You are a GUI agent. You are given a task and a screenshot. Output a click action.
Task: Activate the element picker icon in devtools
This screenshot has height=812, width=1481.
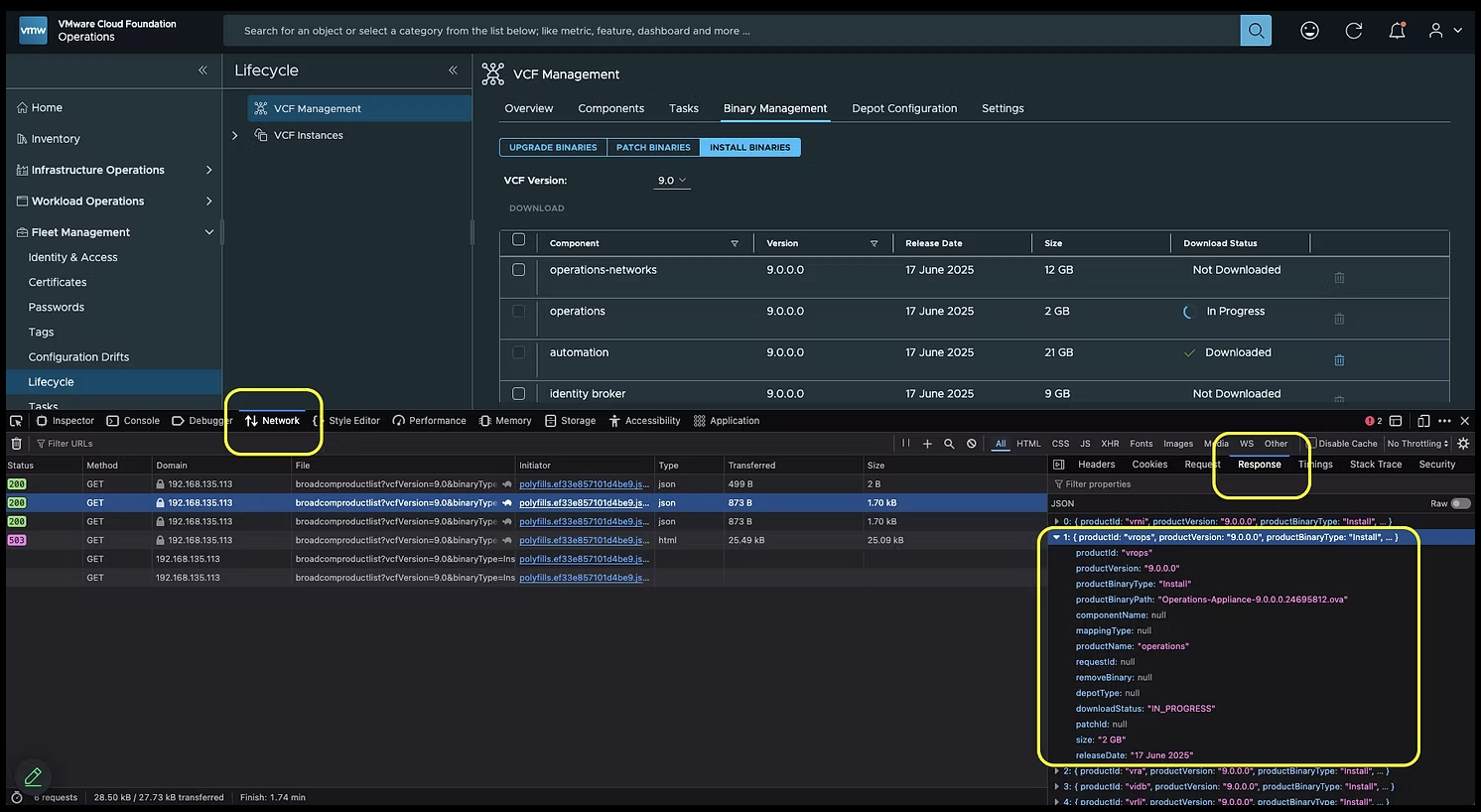tap(16, 421)
